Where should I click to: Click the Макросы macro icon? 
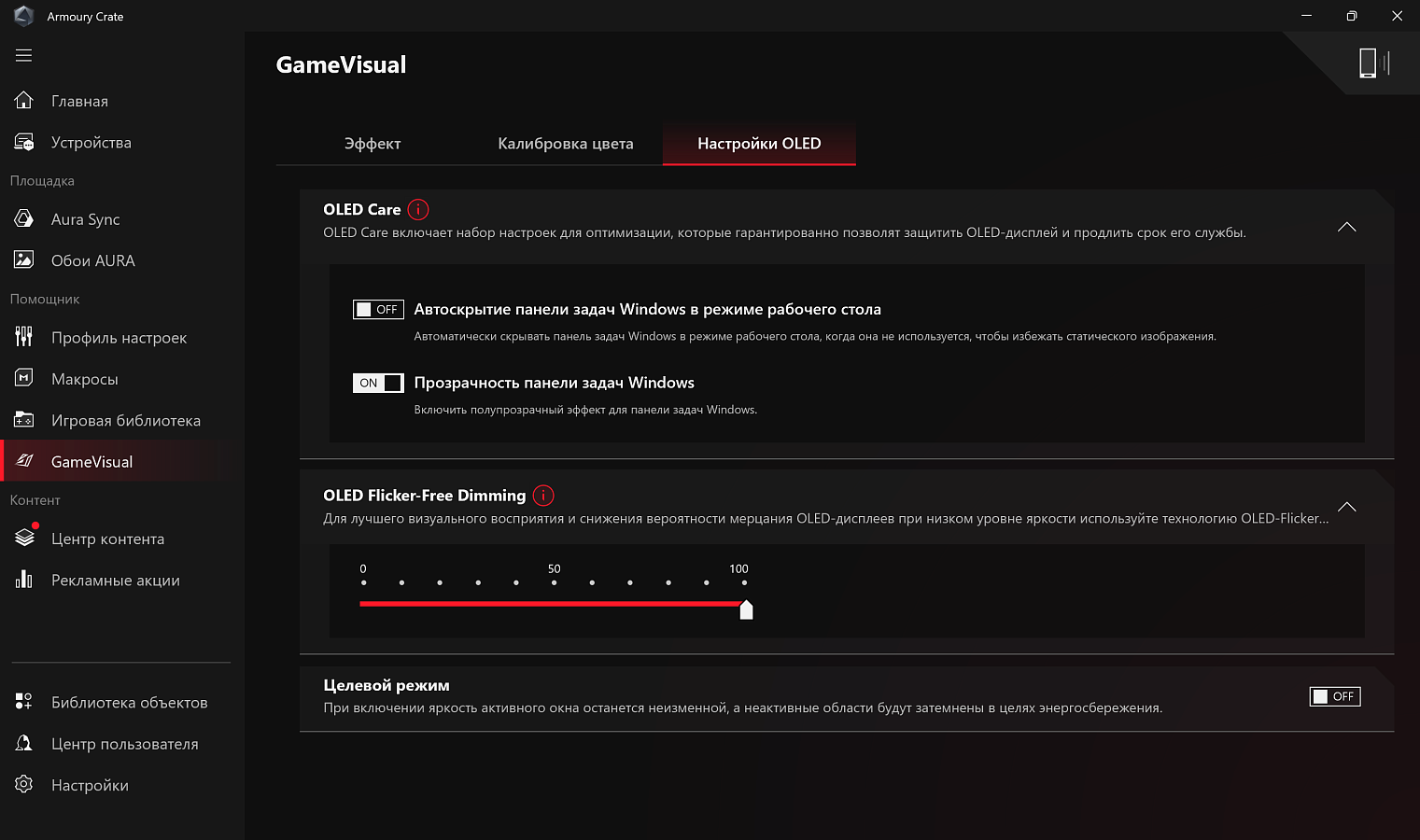[24, 378]
